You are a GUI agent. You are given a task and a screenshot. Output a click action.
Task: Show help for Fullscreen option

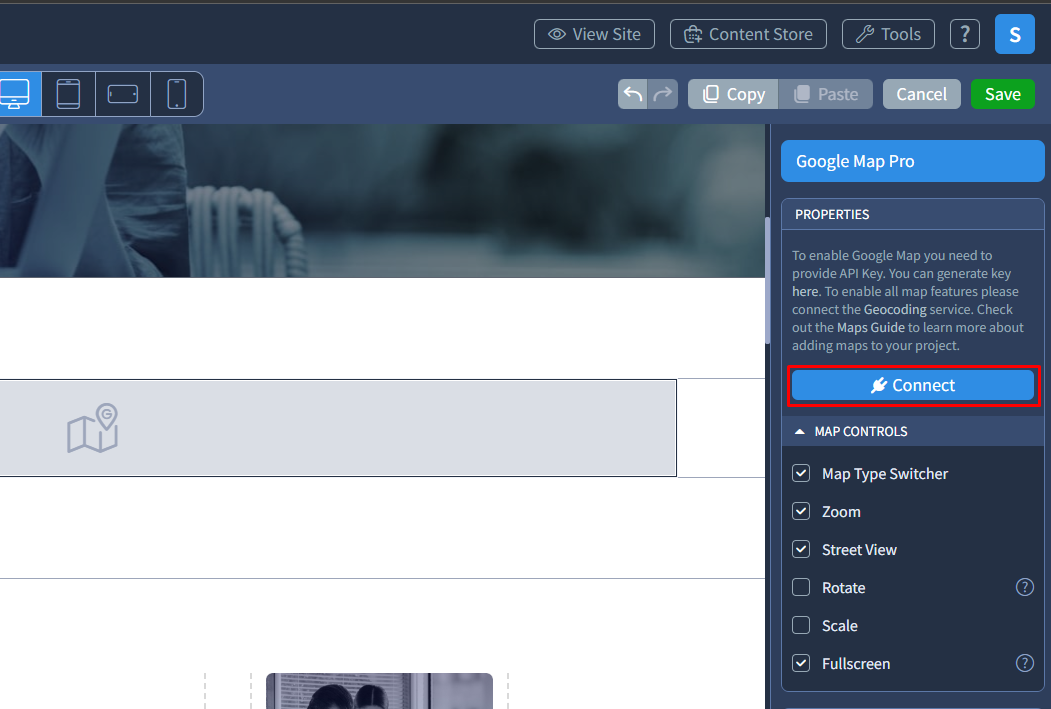[x=1024, y=663]
